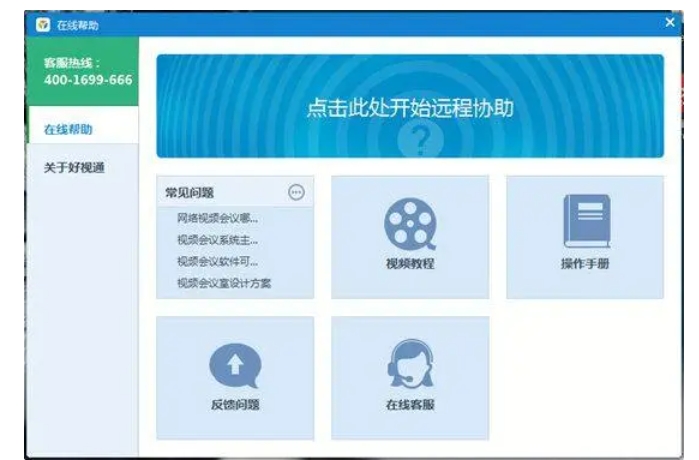The width and height of the screenshot is (699, 460).
Task: Open the video tutorial film reel icon
Action: tap(410, 224)
